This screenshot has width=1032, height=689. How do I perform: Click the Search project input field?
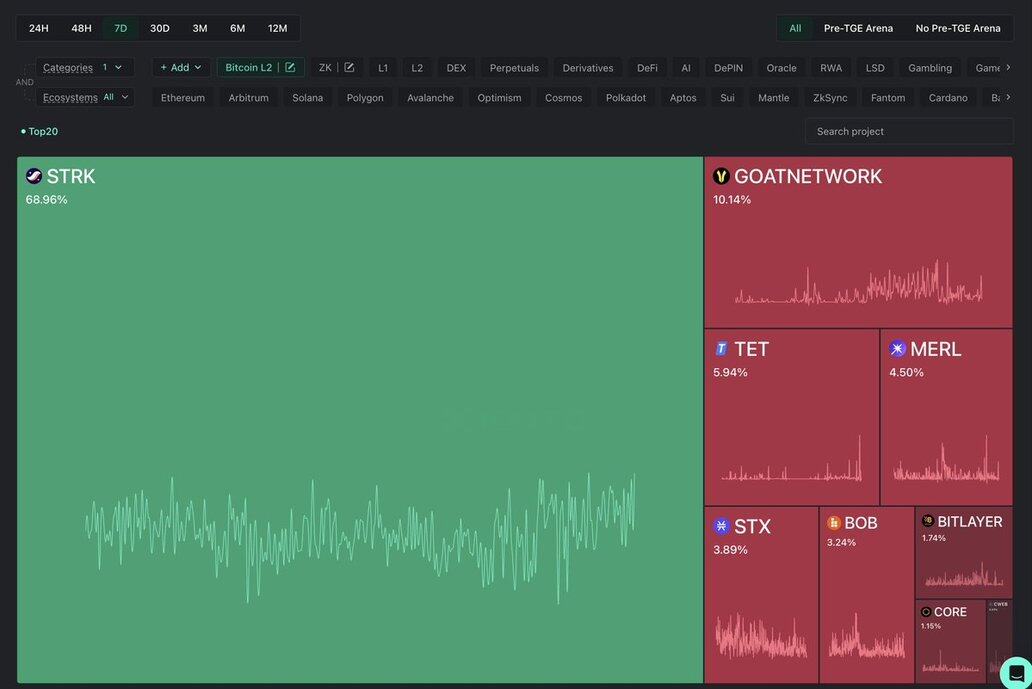click(x=908, y=131)
